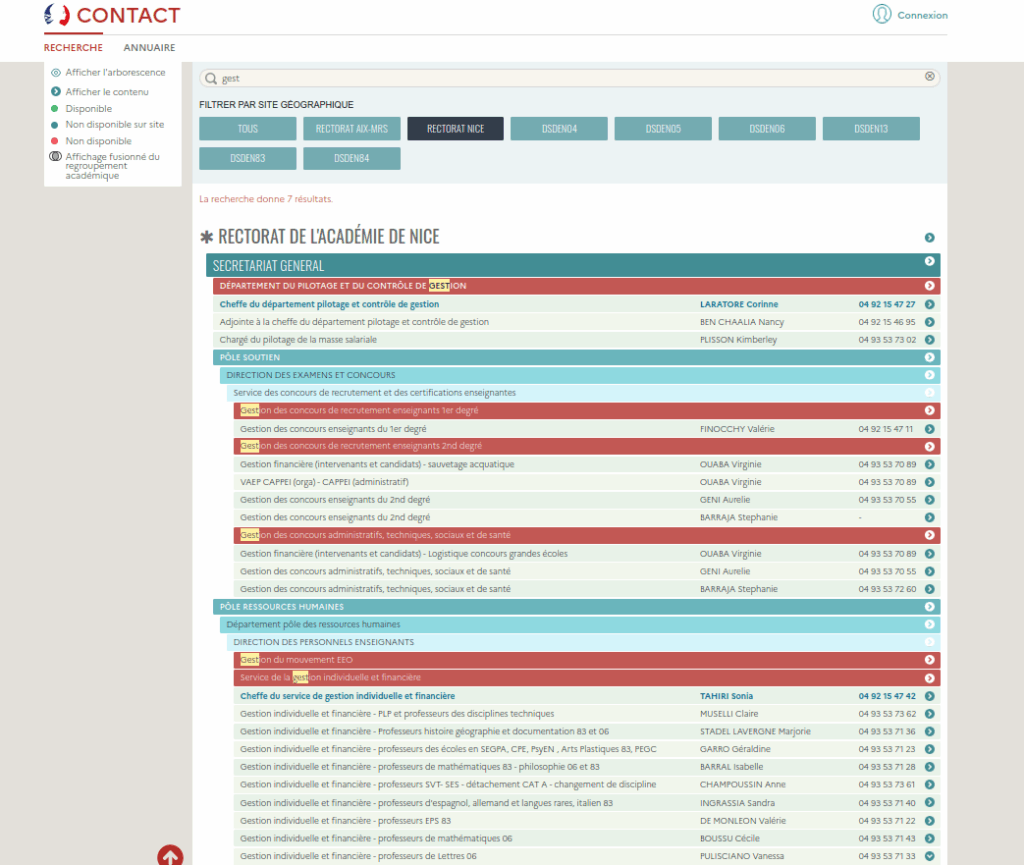Click the magnifier search icon
The height and width of the screenshot is (865, 1024).
210,77
